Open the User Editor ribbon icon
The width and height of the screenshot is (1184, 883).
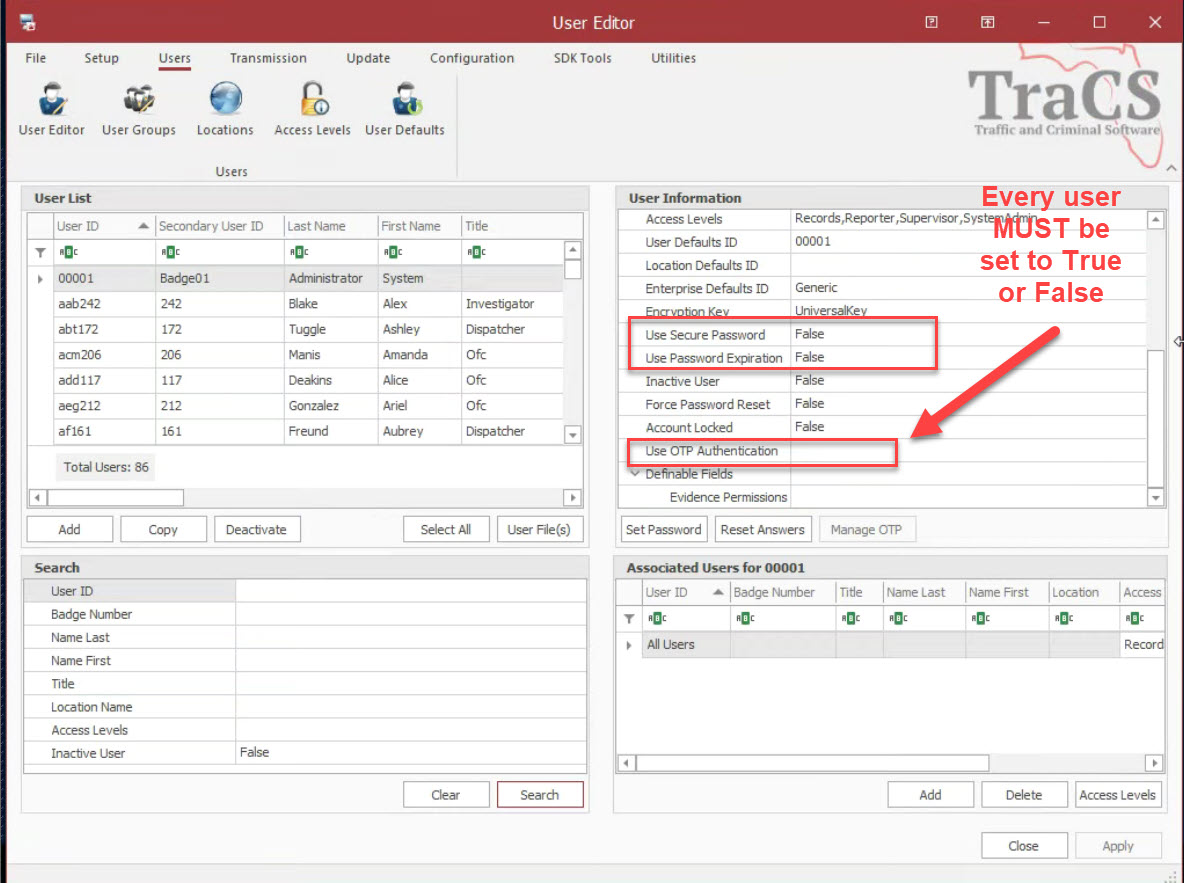(x=51, y=108)
